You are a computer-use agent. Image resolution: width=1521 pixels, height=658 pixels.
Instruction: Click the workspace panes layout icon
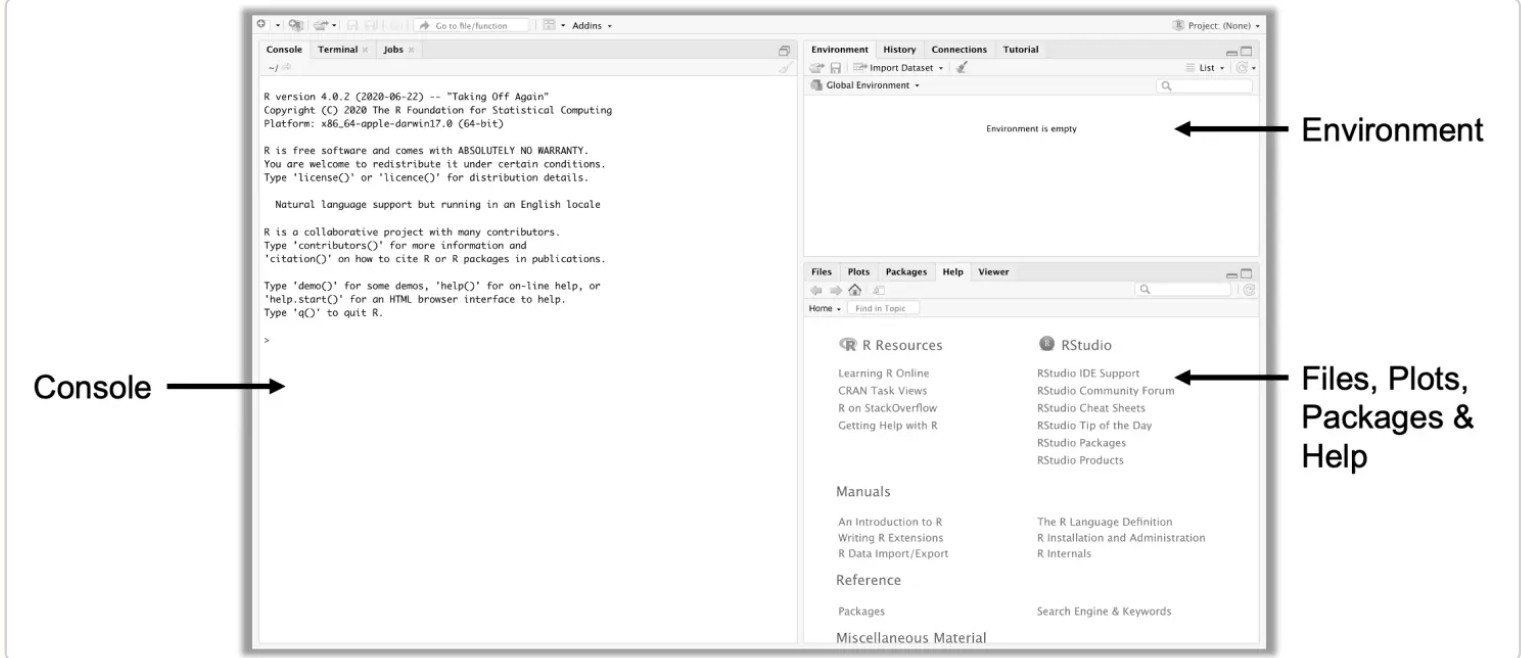[x=547, y=25]
